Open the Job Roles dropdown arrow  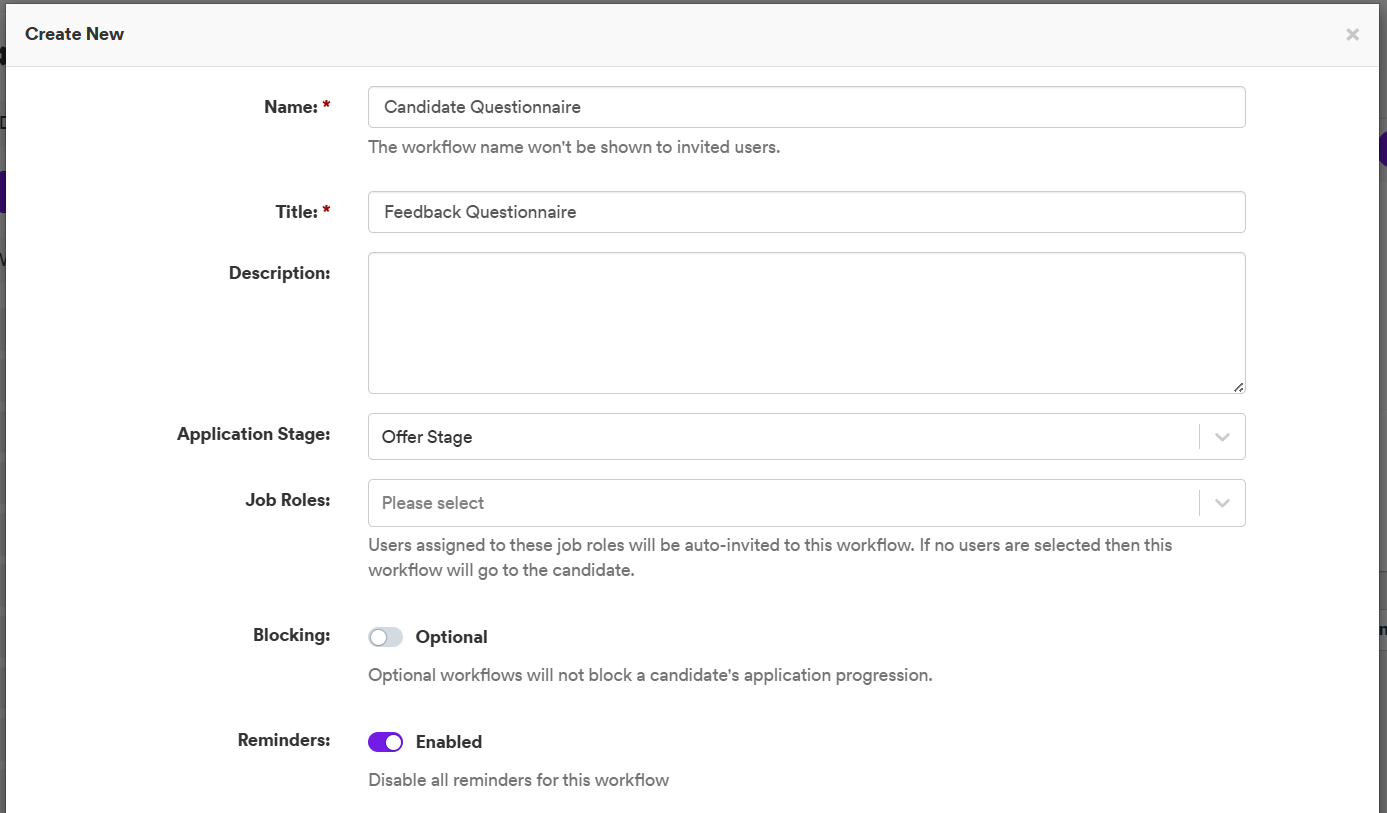click(x=1222, y=503)
